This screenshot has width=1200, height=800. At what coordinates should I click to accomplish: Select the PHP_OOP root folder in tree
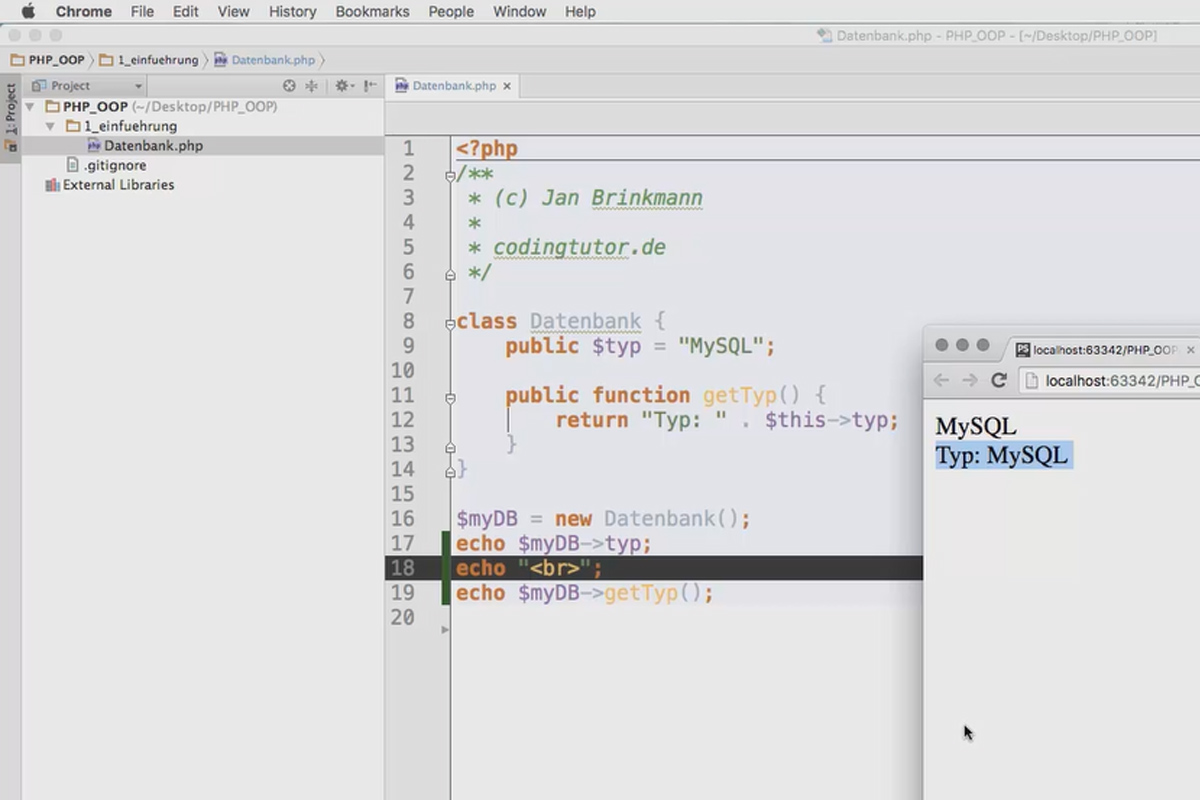coord(160,106)
